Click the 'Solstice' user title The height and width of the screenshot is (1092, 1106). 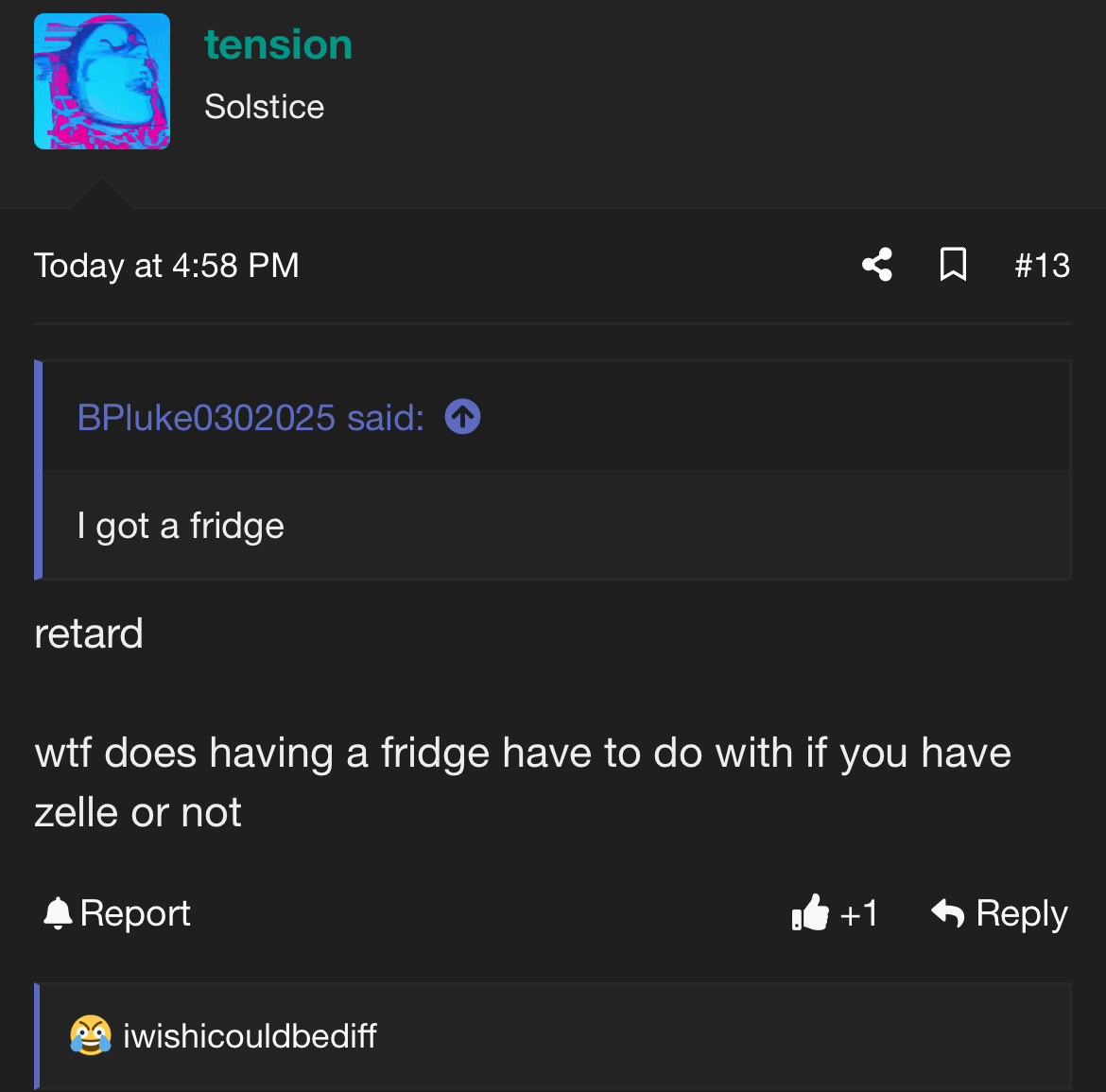264,107
